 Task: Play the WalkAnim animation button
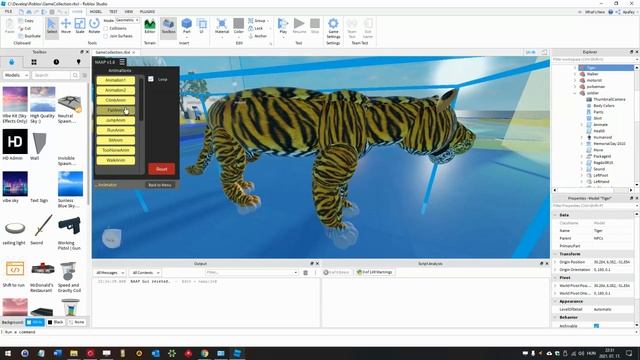coord(116,160)
